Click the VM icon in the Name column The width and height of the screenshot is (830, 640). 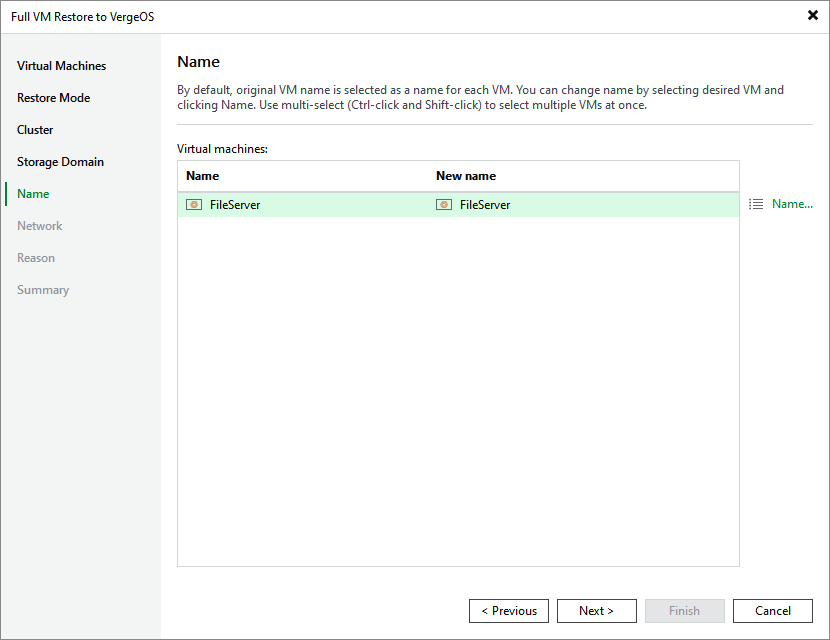pyautogui.click(x=194, y=204)
